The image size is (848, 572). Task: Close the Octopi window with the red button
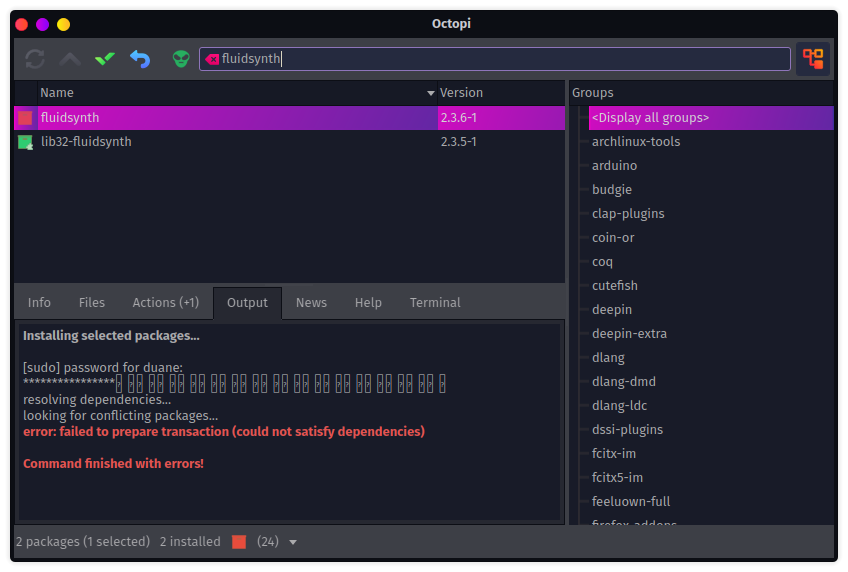click(x=22, y=24)
